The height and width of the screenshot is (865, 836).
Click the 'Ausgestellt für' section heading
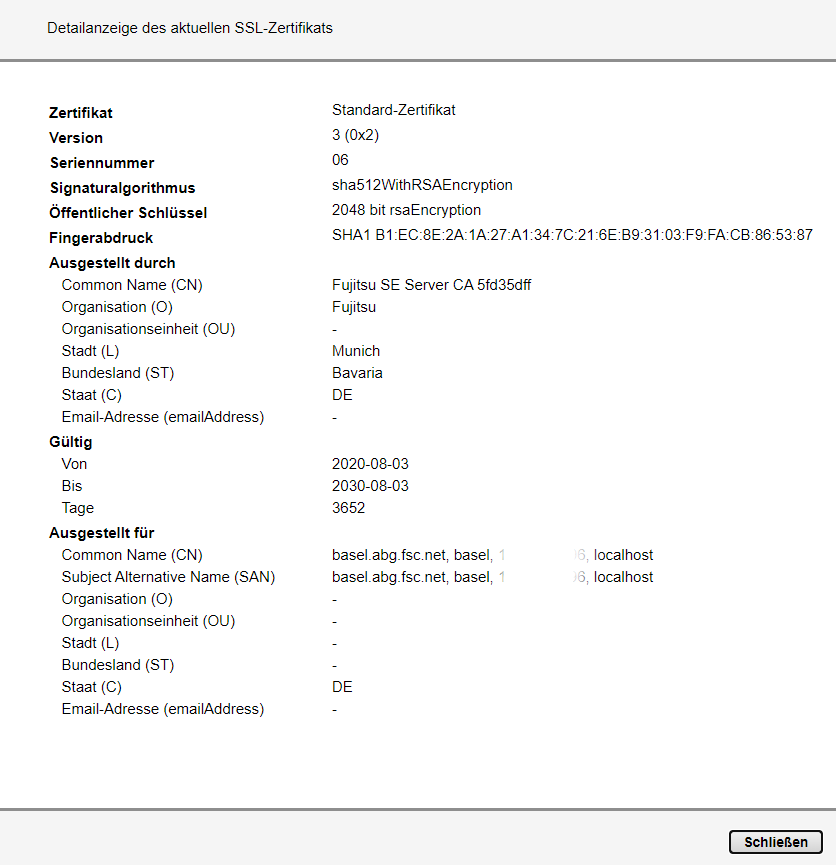coord(101,533)
